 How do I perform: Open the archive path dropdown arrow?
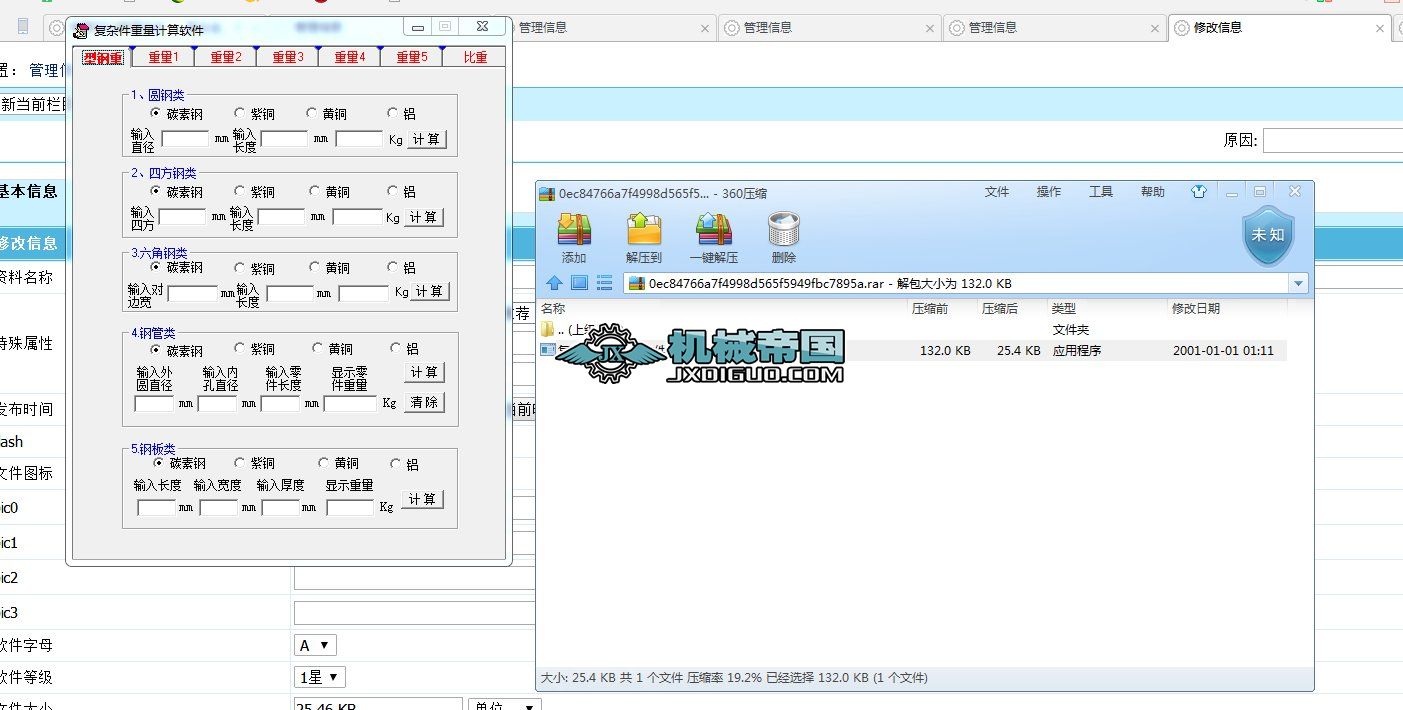click(1299, 283)
